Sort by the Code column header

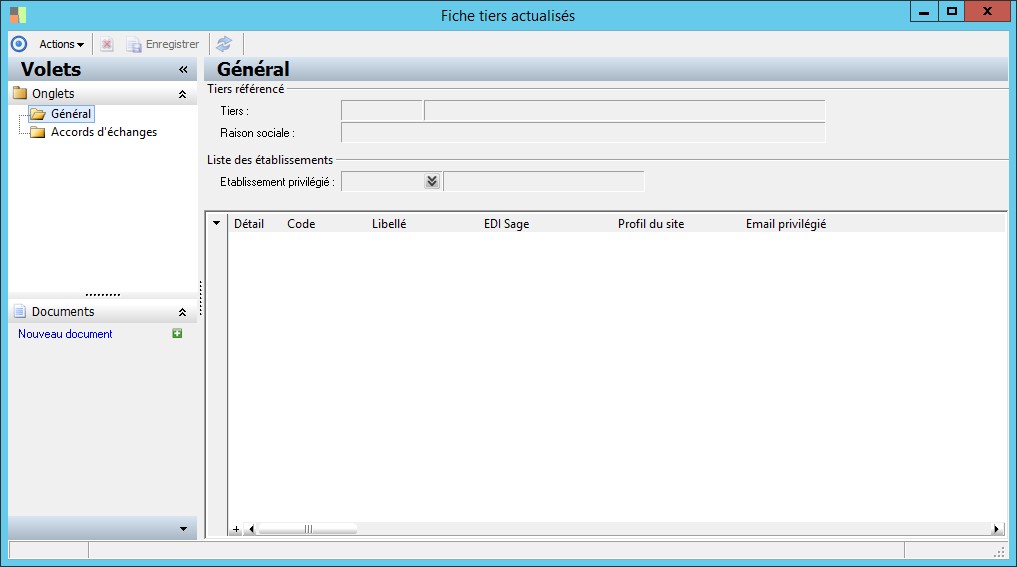click(301, 224)
